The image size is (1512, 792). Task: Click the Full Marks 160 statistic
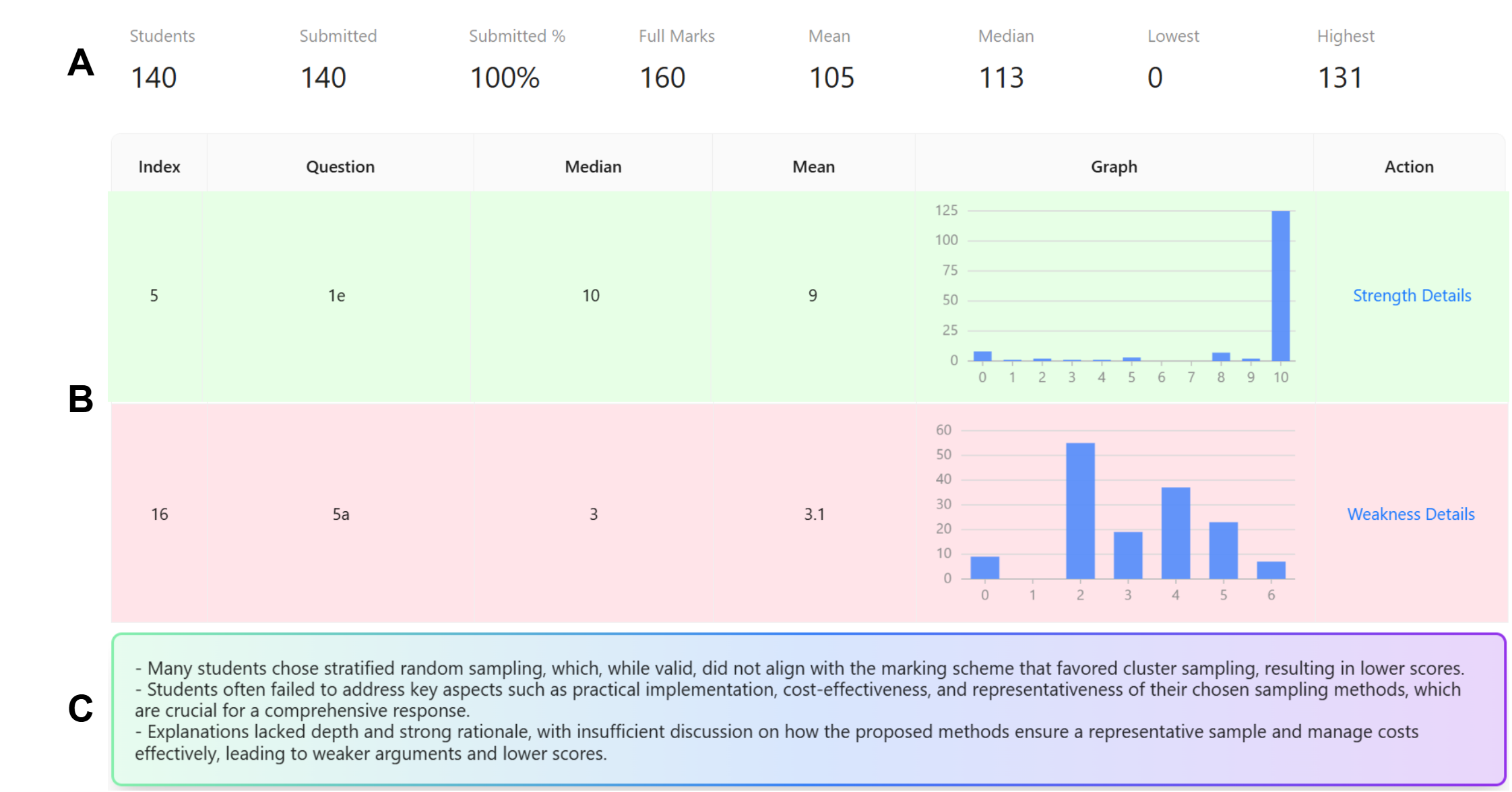[x=662, y=77]
